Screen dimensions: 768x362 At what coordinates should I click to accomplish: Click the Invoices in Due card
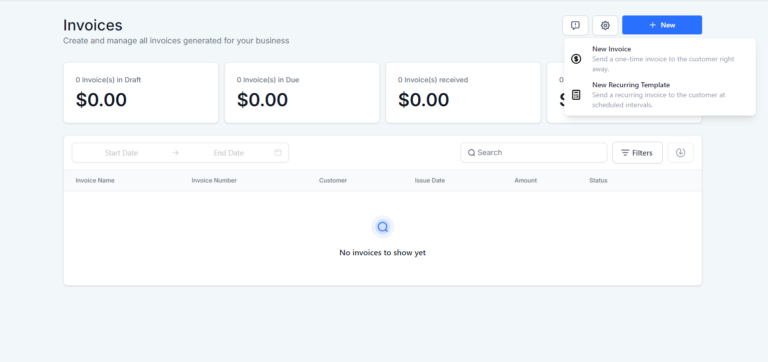[302, 93]
